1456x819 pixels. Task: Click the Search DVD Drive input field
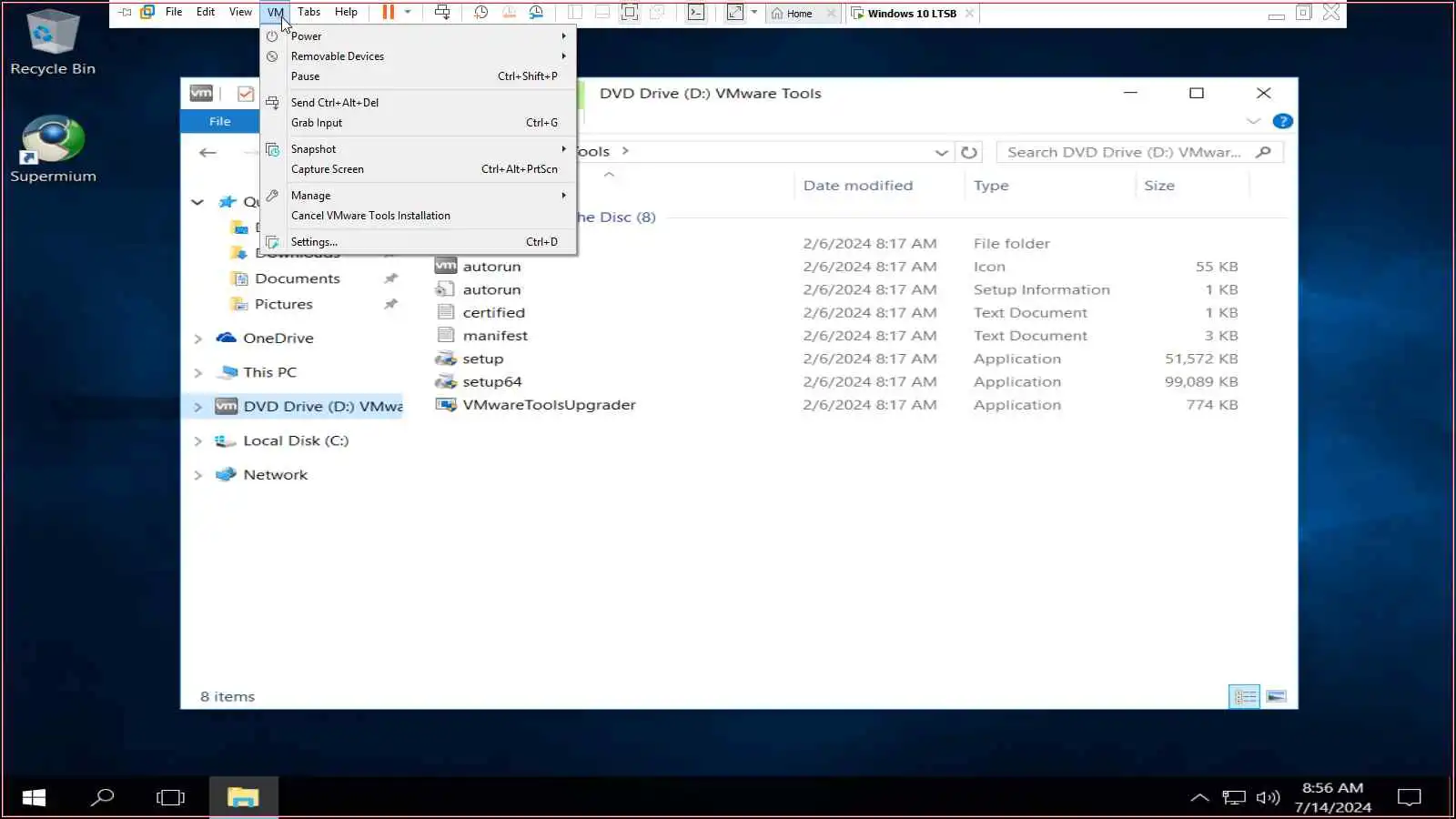click(1140, 152)
